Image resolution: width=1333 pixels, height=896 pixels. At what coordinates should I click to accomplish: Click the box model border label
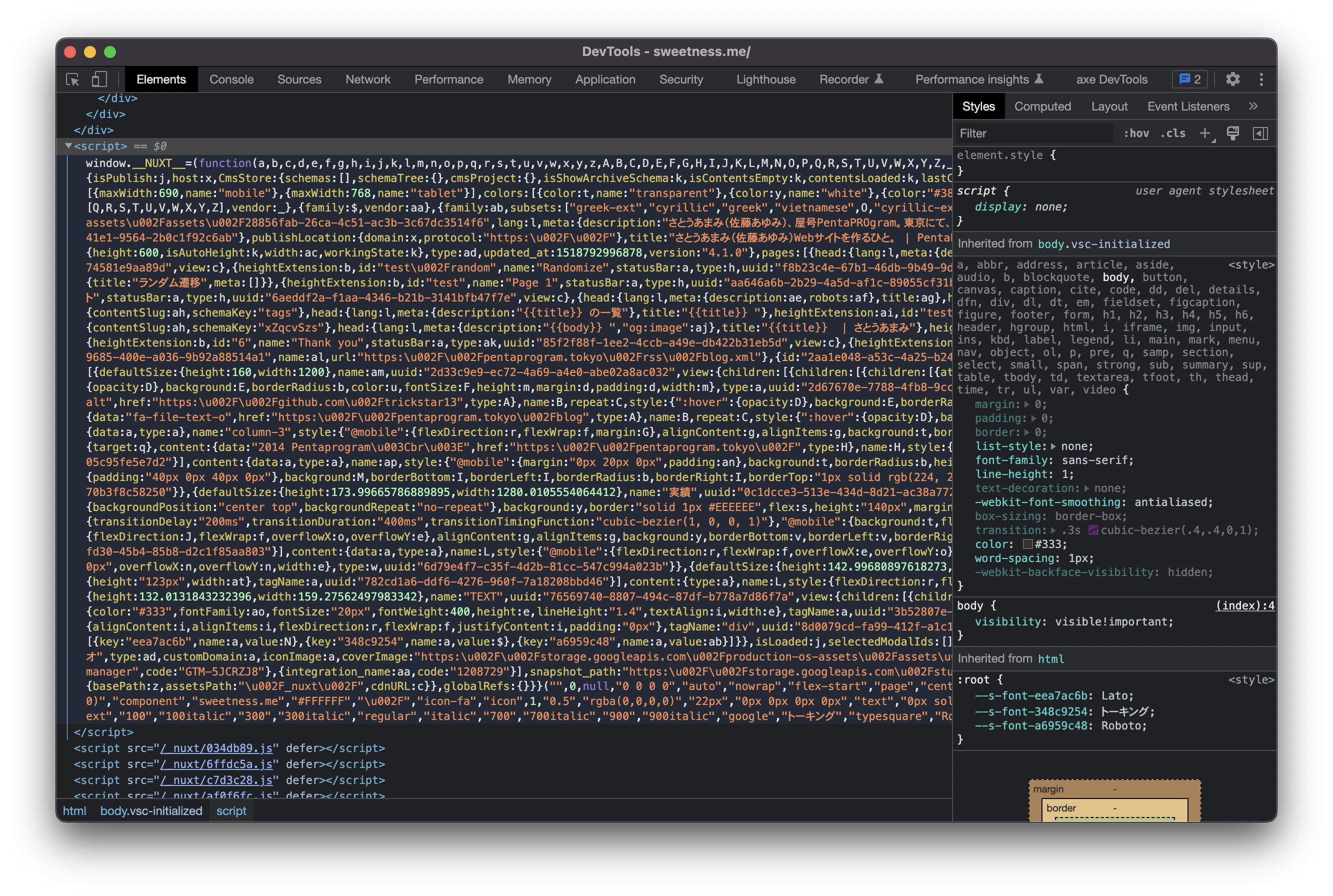pos(1061,808)
